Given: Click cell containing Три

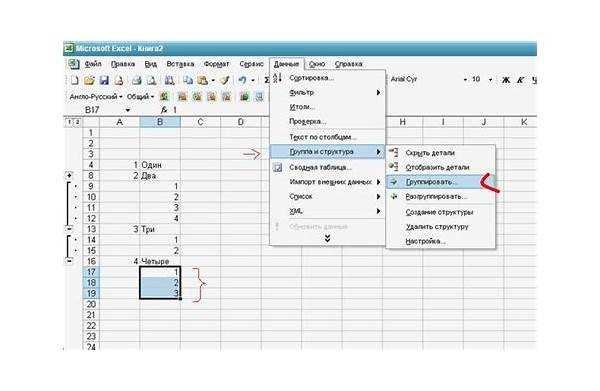Looking at the screenshot, I should coord(160,229).
